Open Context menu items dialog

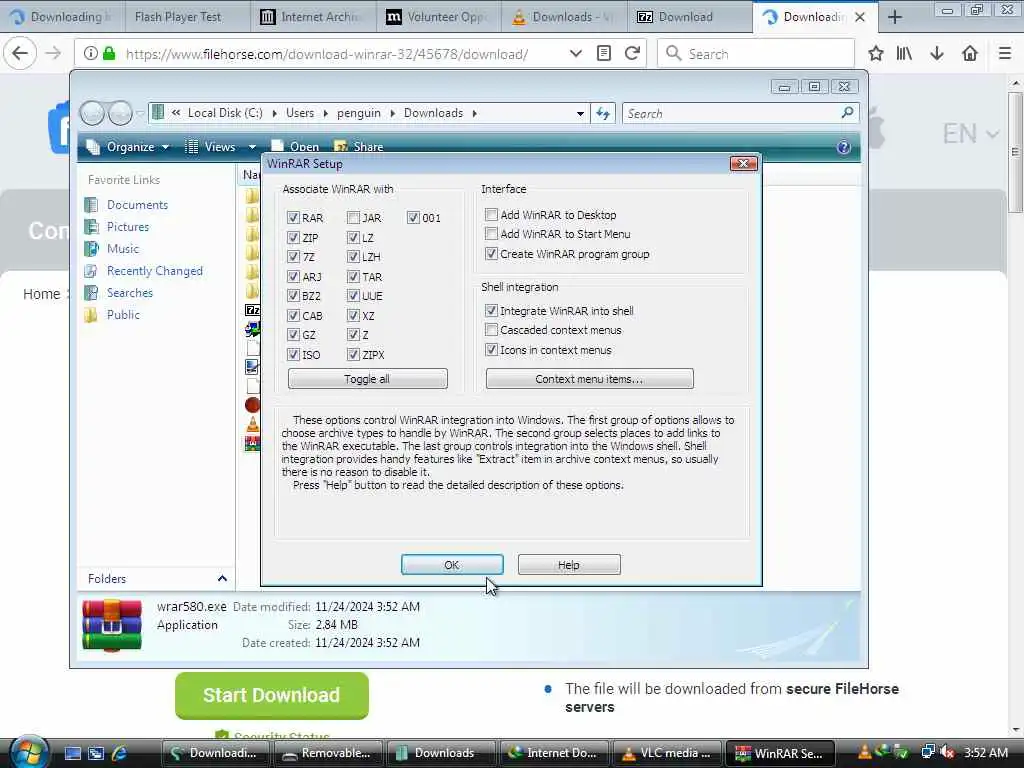click(589, 379)
